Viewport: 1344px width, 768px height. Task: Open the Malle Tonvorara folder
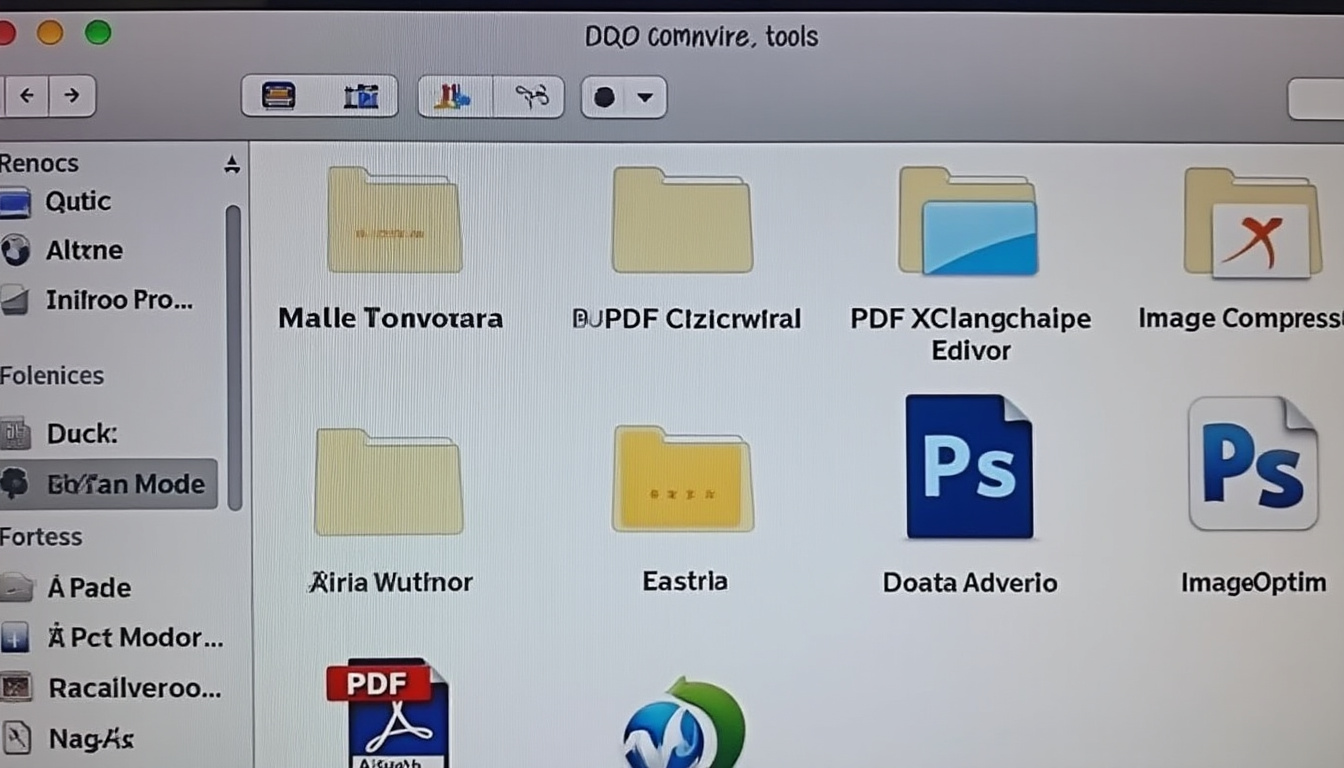click(x=394, y=220)
